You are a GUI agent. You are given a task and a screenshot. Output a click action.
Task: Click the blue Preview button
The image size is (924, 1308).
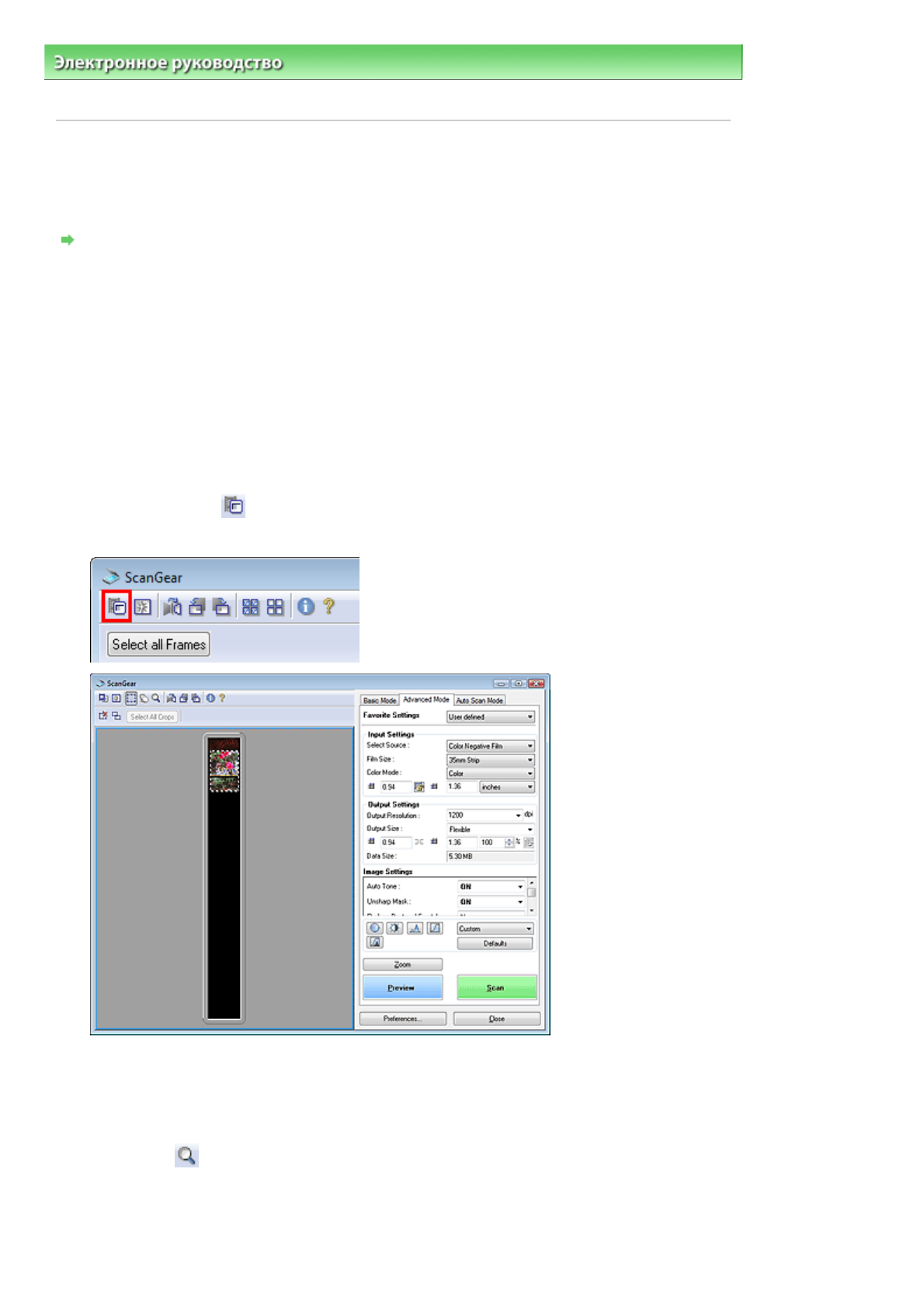tap(402, 987)
